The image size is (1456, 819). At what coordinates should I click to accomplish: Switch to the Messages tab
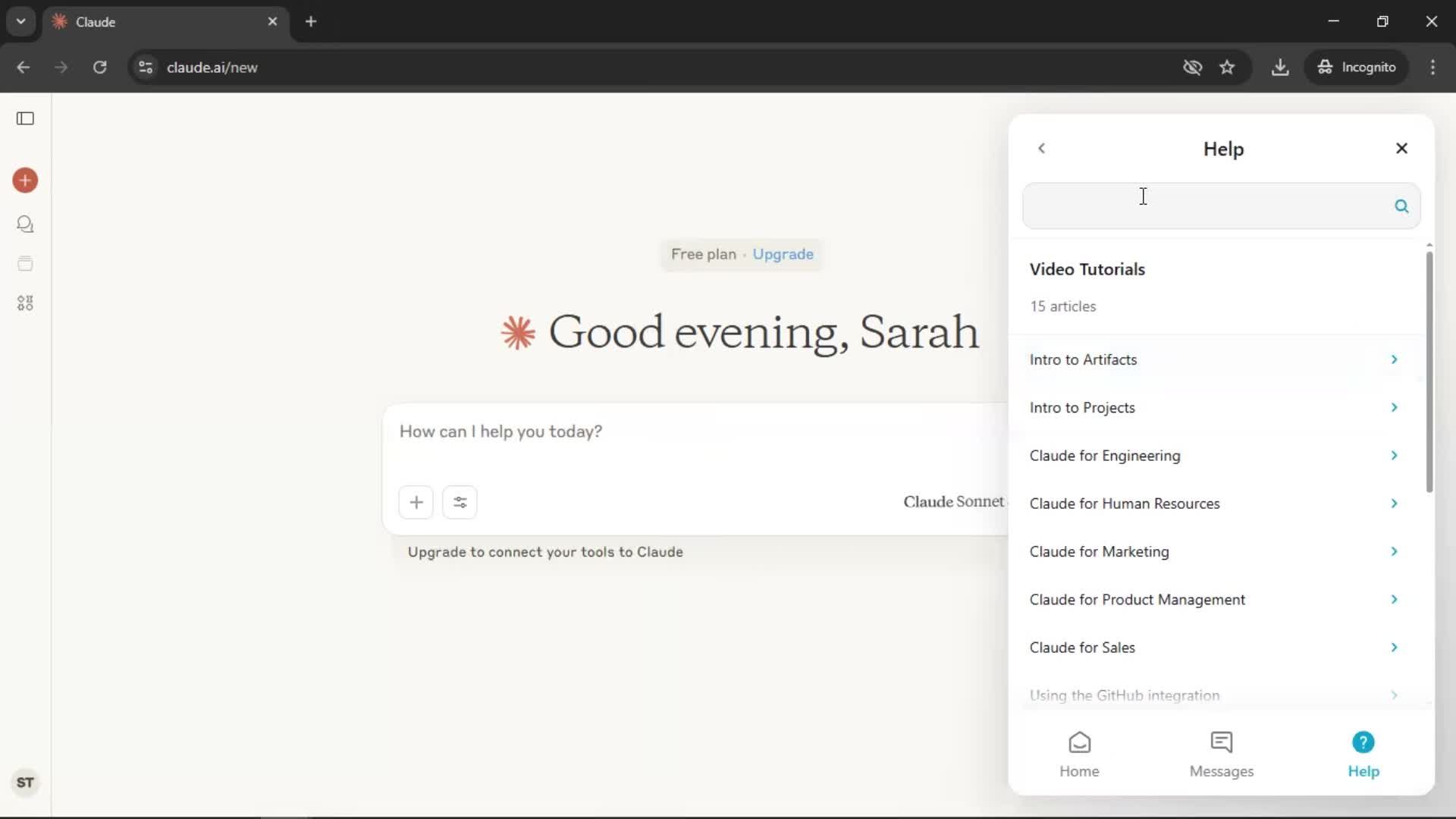[x=1221, y=755]
